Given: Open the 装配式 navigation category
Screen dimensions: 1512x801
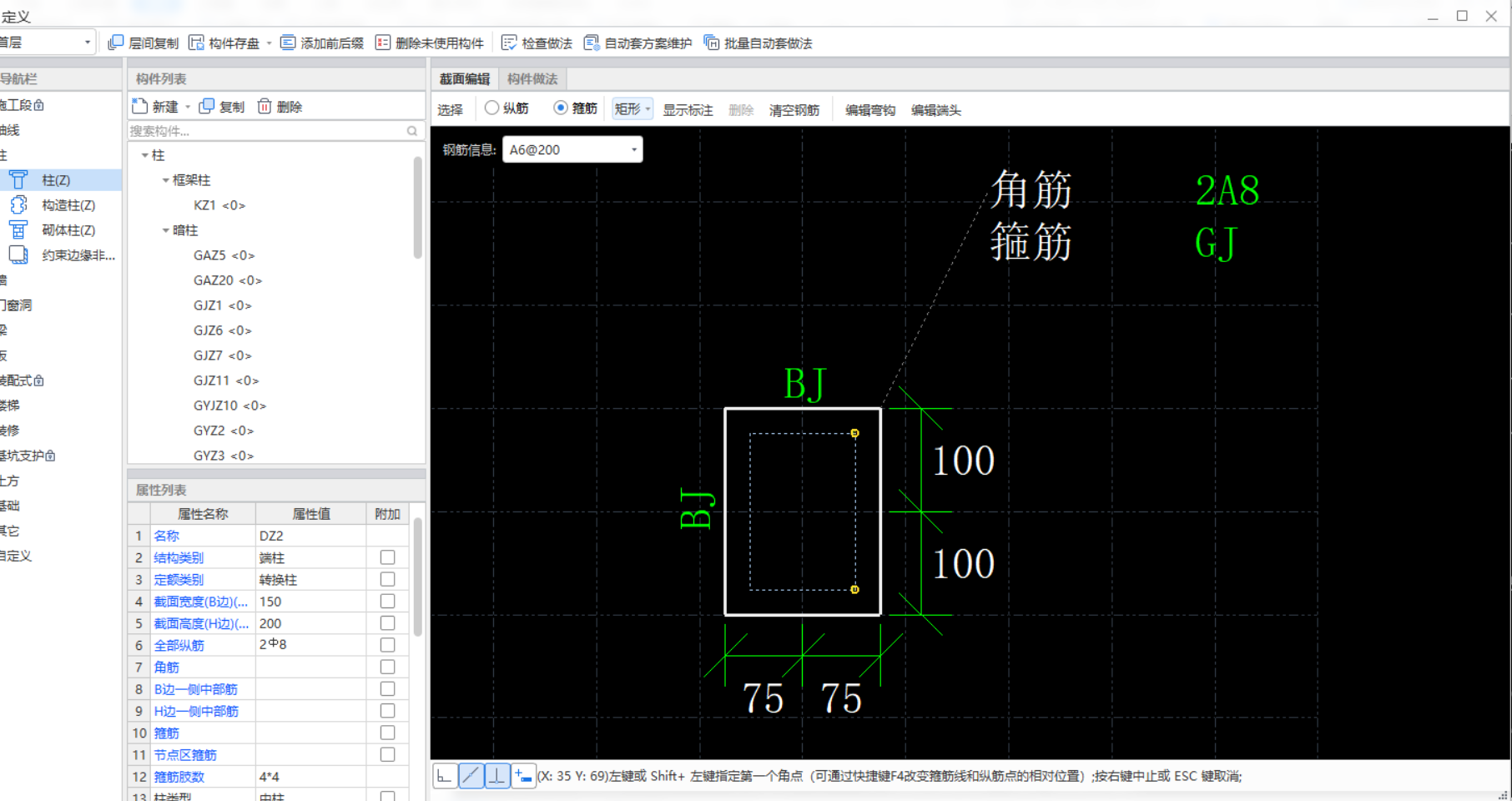Looking at the screenshot, I should [22, 380].
